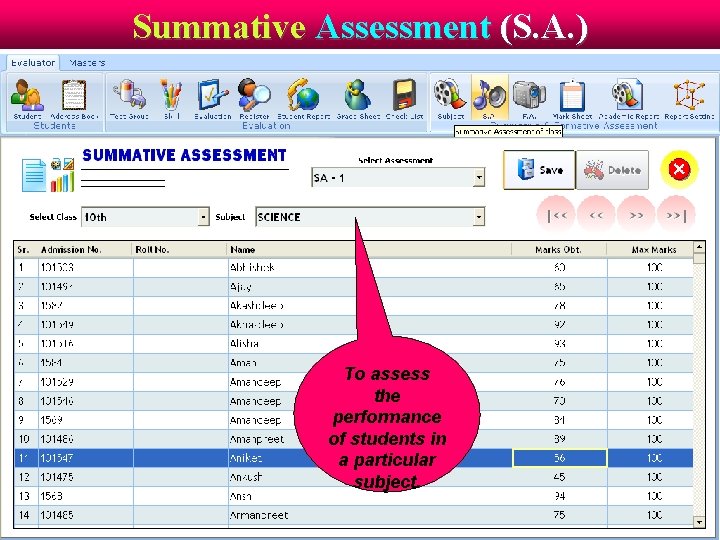Viewport: 720px width, 540px height.
Task: Click the table scrollbar up arrow
Action: point(699,247)
